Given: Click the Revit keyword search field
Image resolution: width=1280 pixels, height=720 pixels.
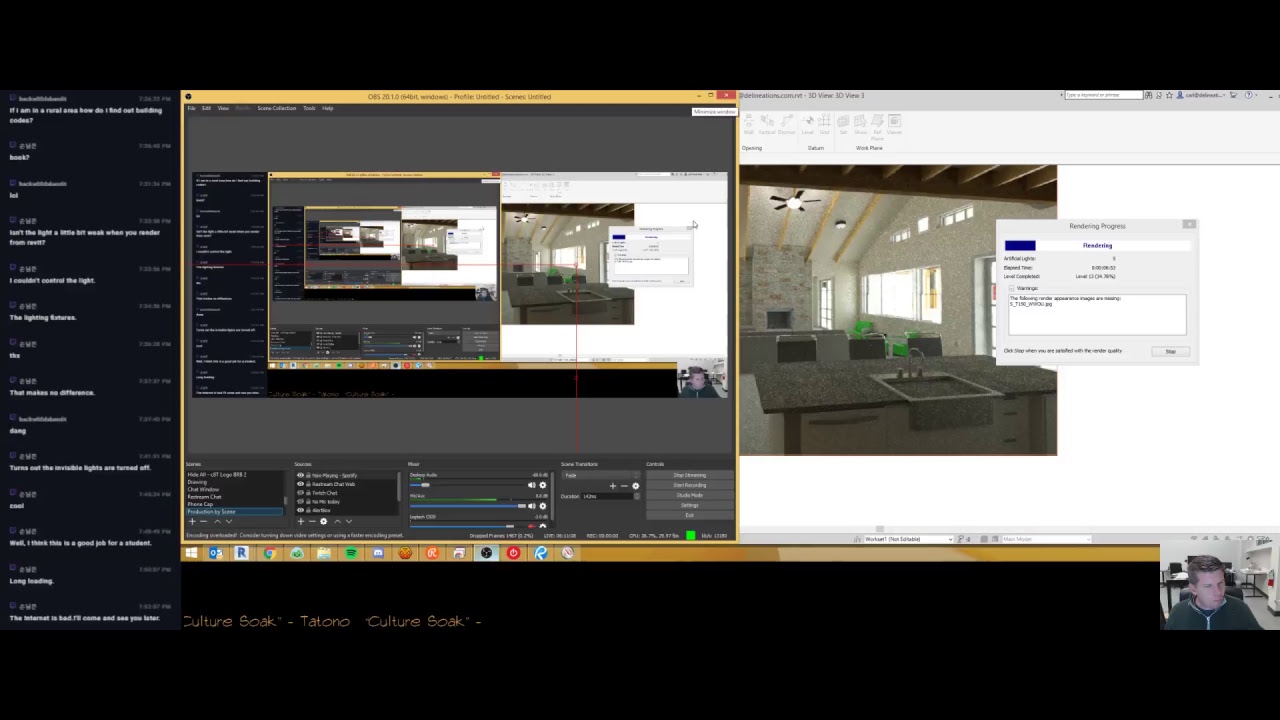Looking at the screenshot, I should [1103, 95].
